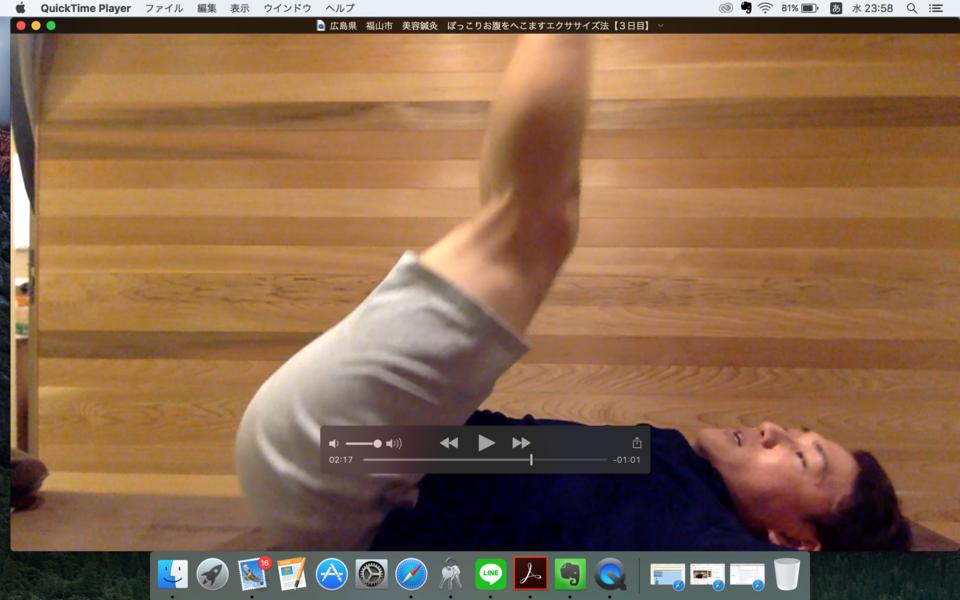Open Evernote menu bar helper icon

point(746,8)
